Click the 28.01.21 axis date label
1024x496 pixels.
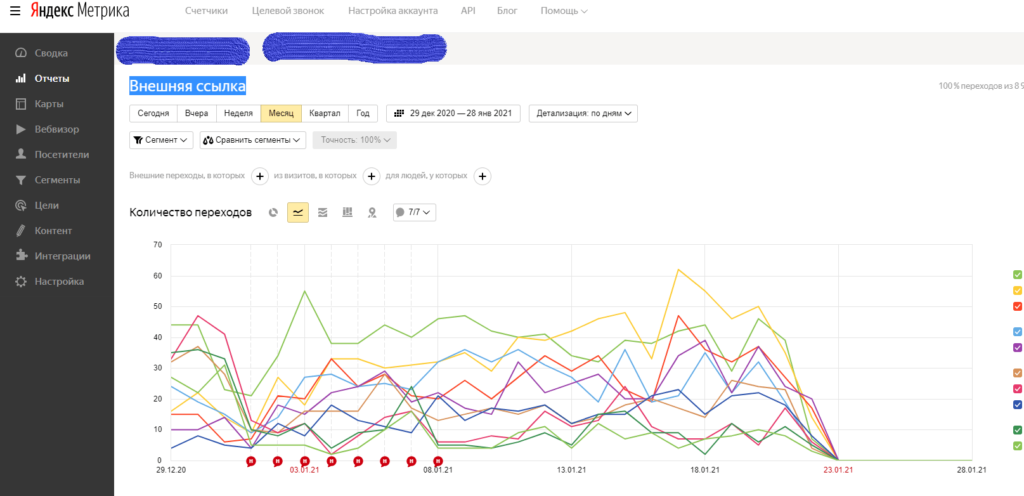[972, 469]
